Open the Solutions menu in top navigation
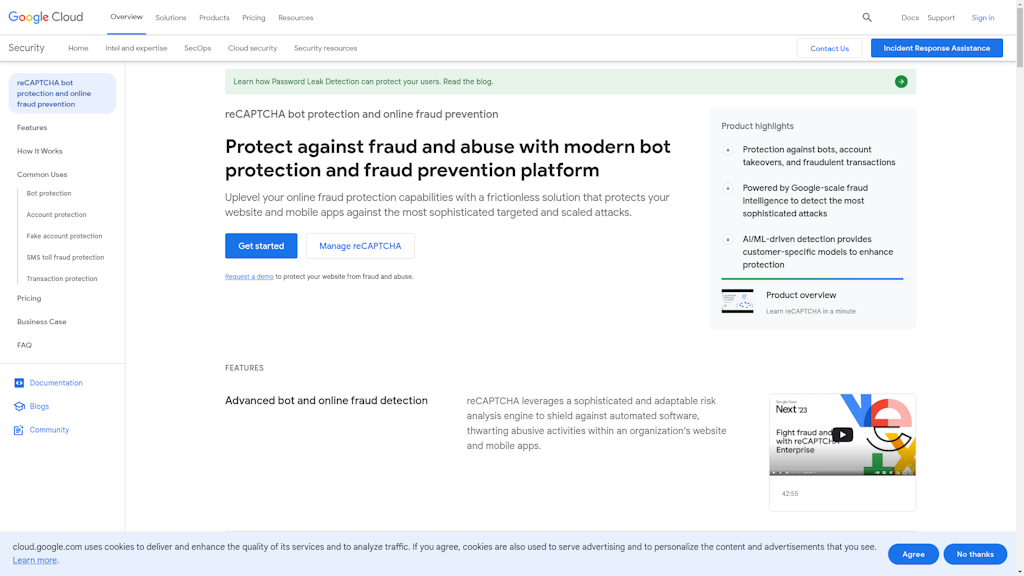 point(171,18)
